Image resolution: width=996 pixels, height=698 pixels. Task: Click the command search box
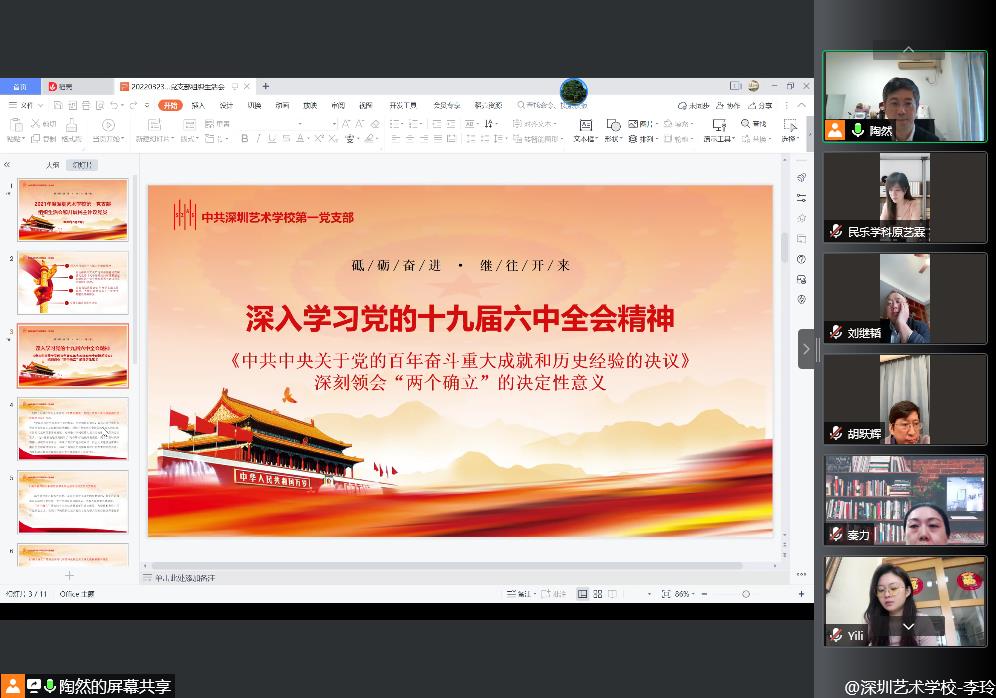tap(553, 105)
